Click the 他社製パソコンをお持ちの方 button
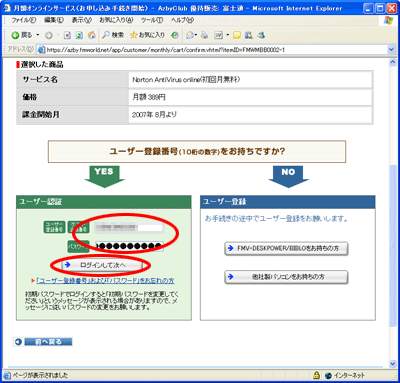 pyautogui.click(x=286, y=277)
